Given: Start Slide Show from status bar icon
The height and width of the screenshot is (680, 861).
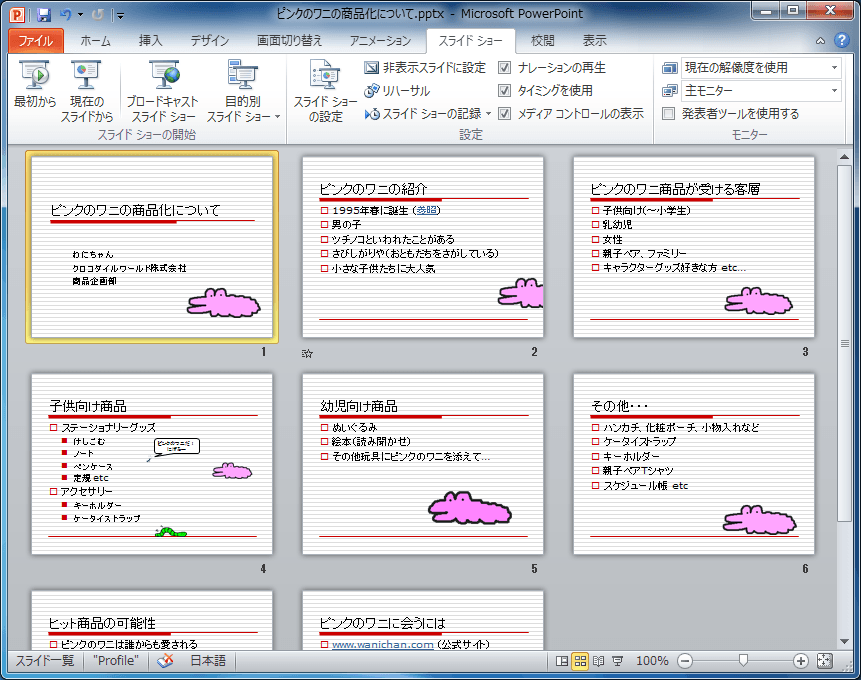Looking at the screenshot, I should pyautogui.click(x=618, y=661).
